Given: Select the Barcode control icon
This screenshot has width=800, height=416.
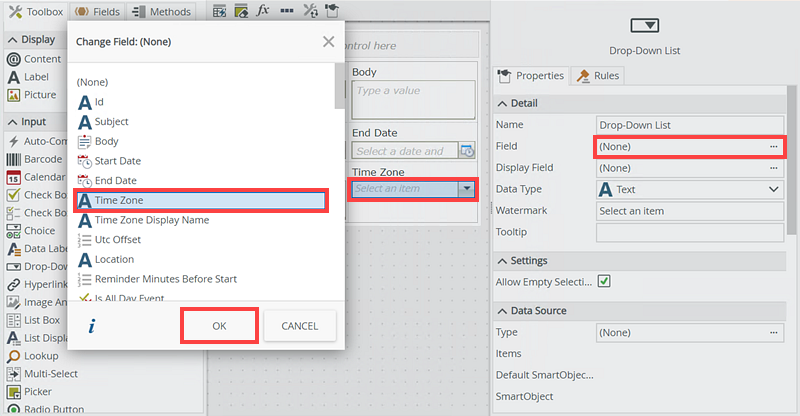Looking at the screenshot, I should [14, 159].
